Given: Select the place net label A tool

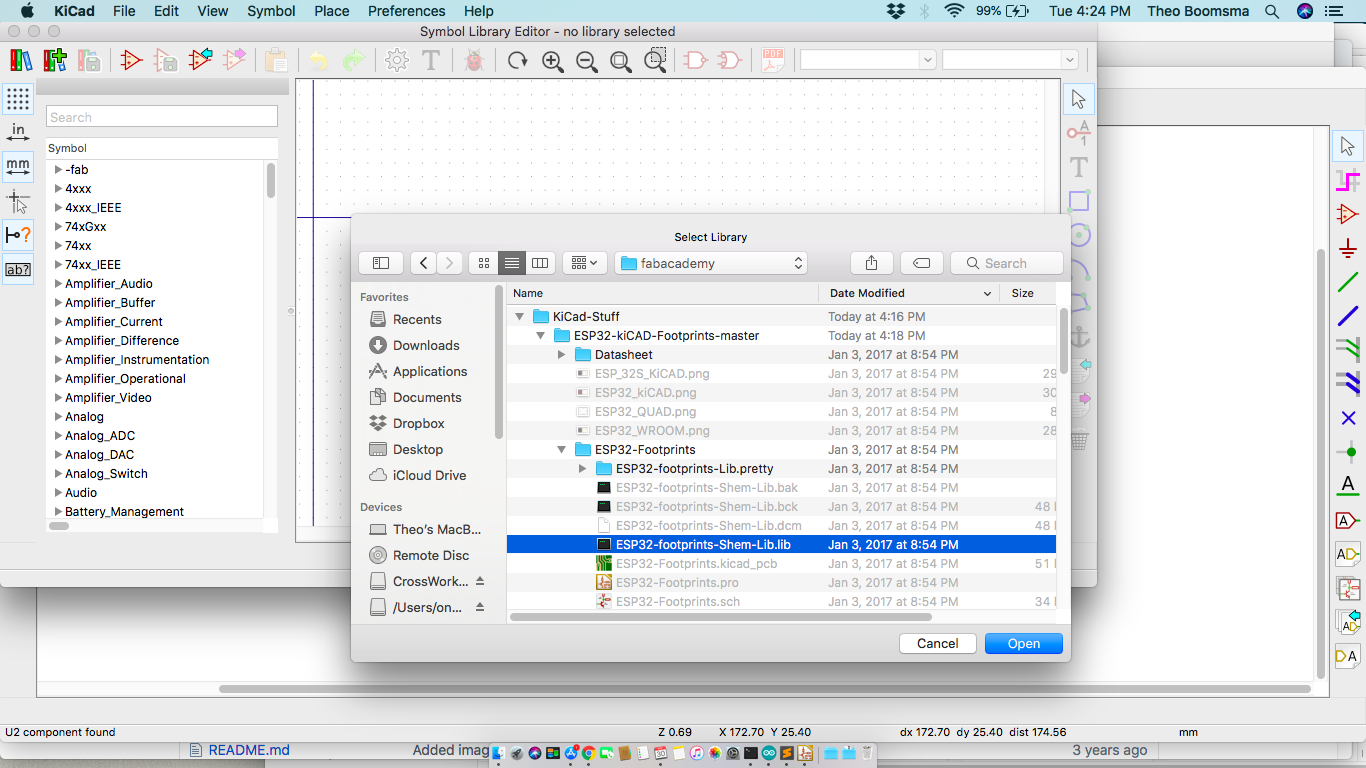Looking at the screenshot, I should coord(1348,486).
